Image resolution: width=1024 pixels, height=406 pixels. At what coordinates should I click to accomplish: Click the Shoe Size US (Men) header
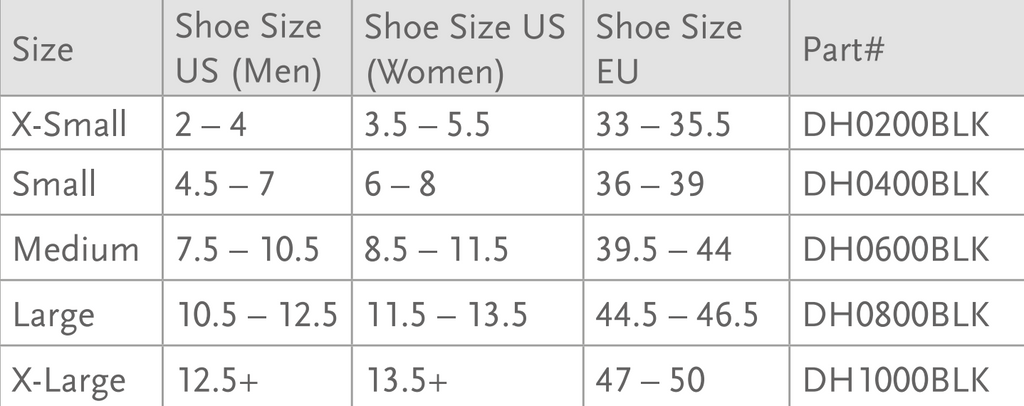pyautogui.click(x=248, y=49)
